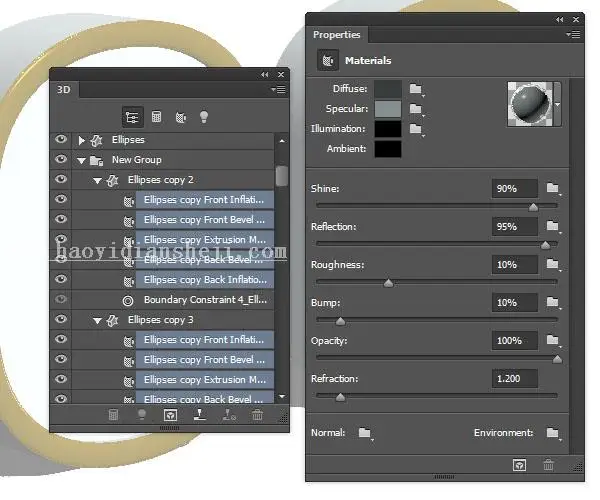Hide first Ellipses copy Front Inflation material
This screenshot has height=500, width=600.
click(x=61, y=199)
